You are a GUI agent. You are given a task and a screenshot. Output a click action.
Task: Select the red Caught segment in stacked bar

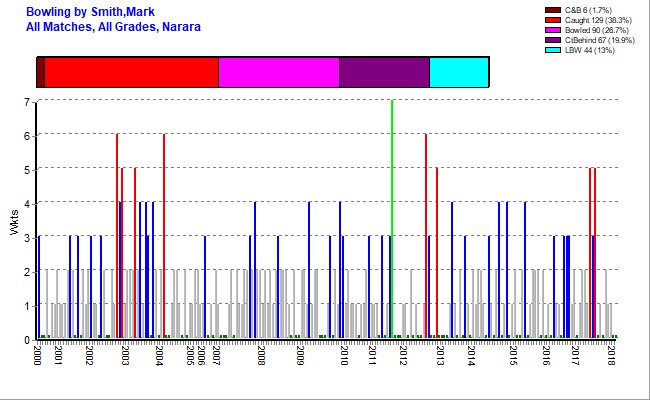(x=131, y=73)
